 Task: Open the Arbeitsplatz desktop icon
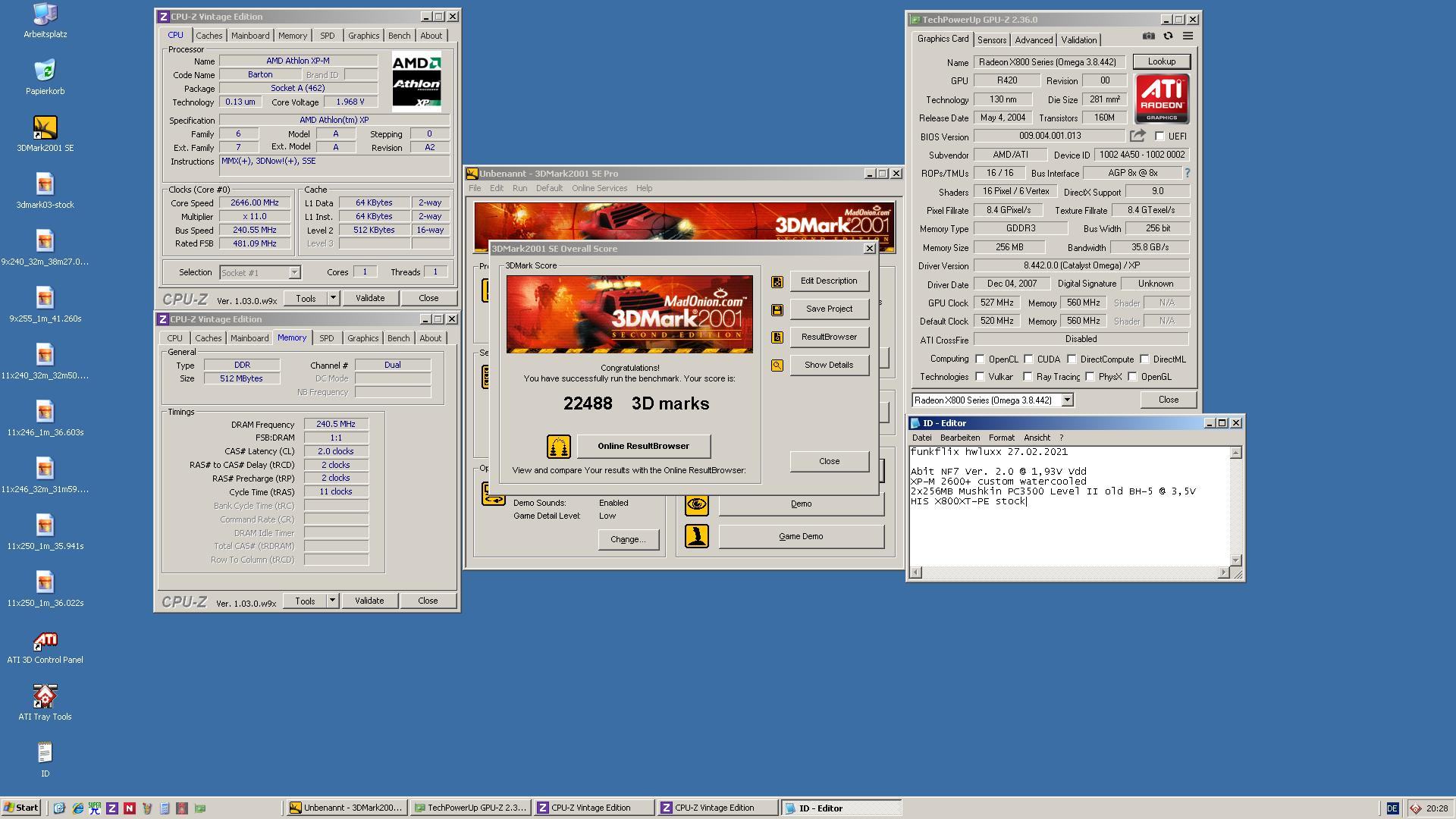coord(45,20)
